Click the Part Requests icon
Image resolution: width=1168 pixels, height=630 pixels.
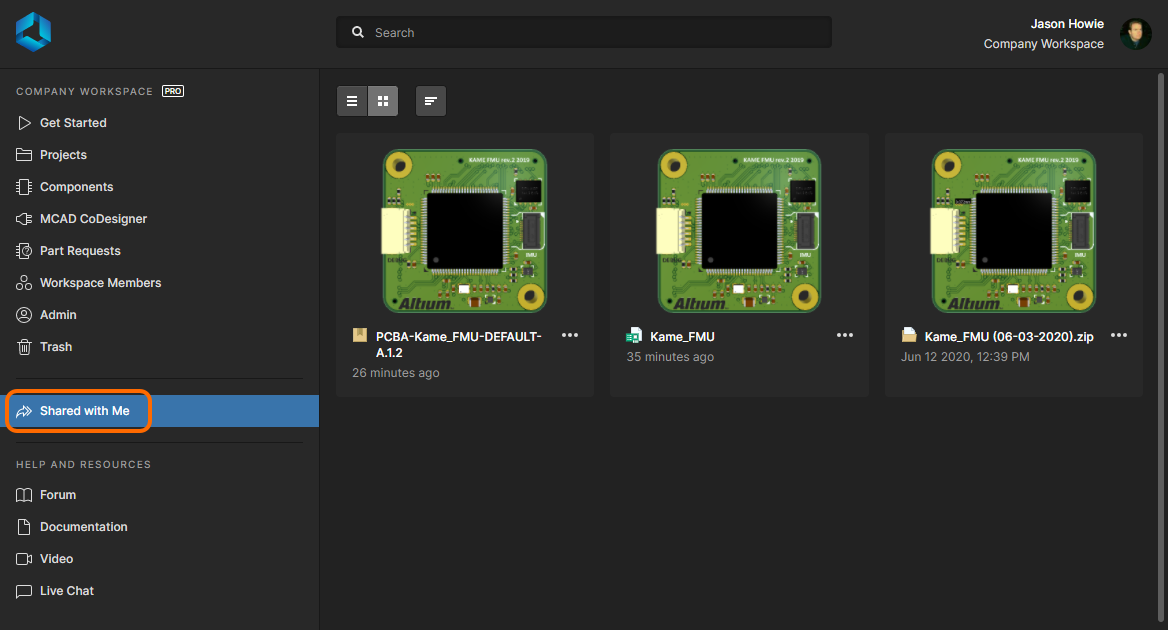[24, 251]
